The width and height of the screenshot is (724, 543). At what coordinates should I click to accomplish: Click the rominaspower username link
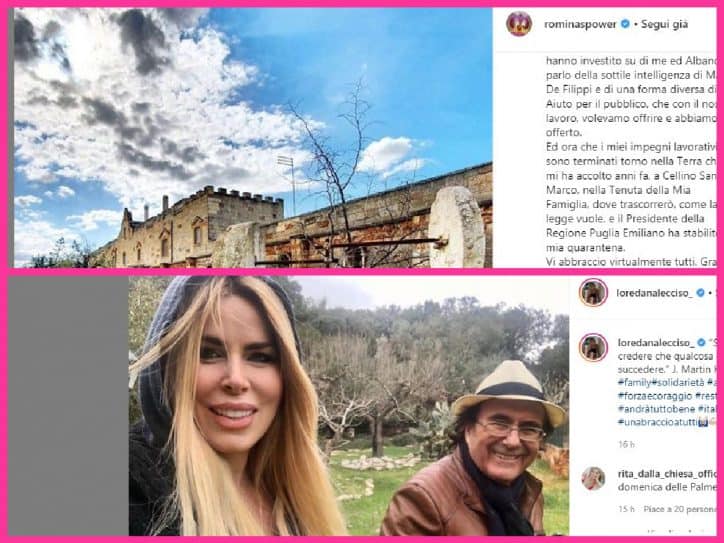click(x=580, y=24)
